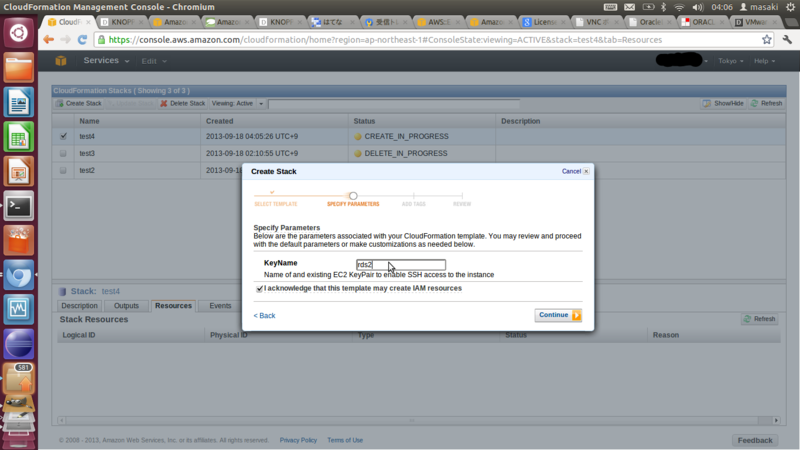Click the browser forward arrow
This screenshot has height=450, width=800.
pyautogui.click(x=65, y=40)
